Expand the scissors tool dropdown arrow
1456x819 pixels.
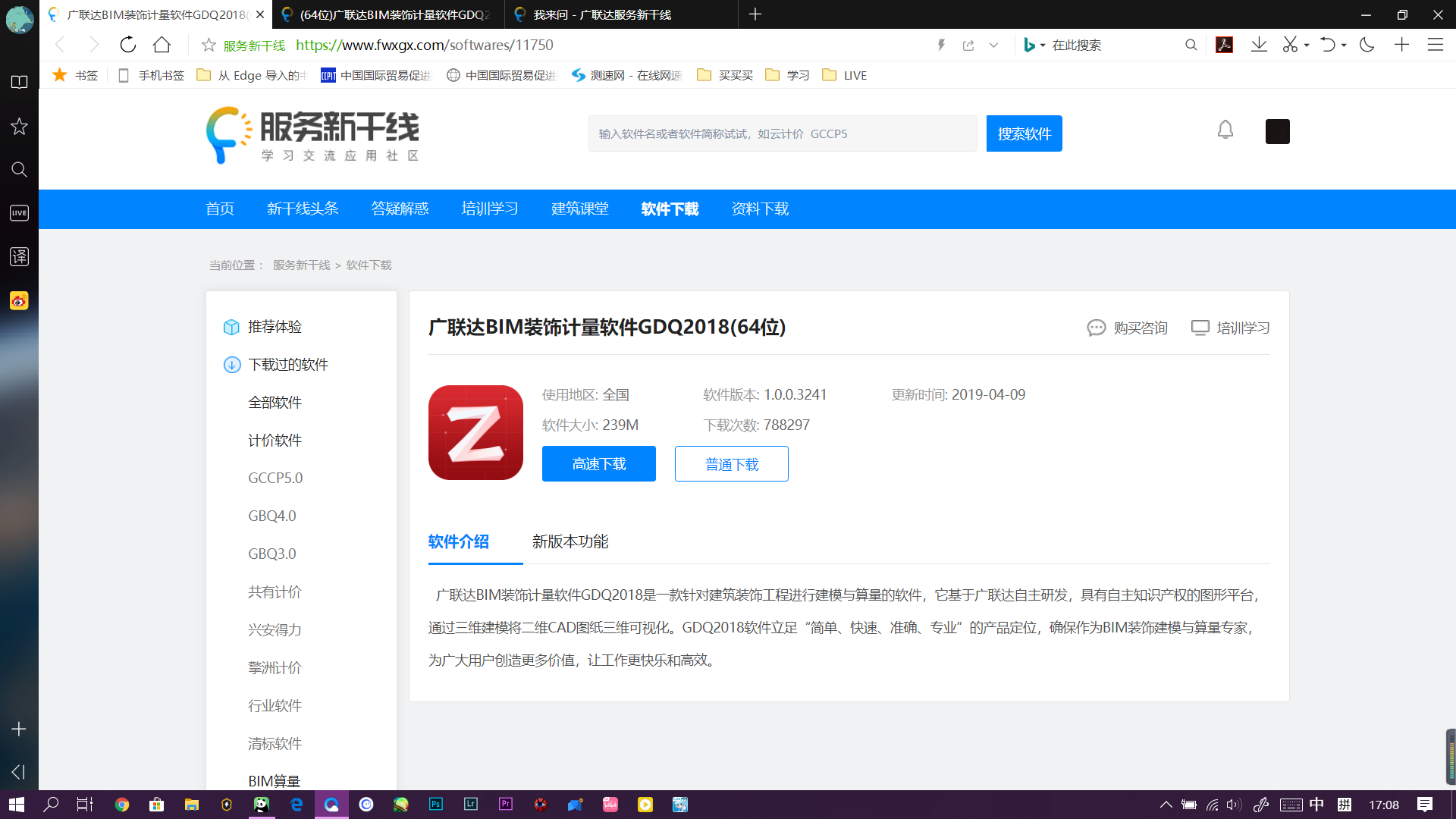(1307, 45)
